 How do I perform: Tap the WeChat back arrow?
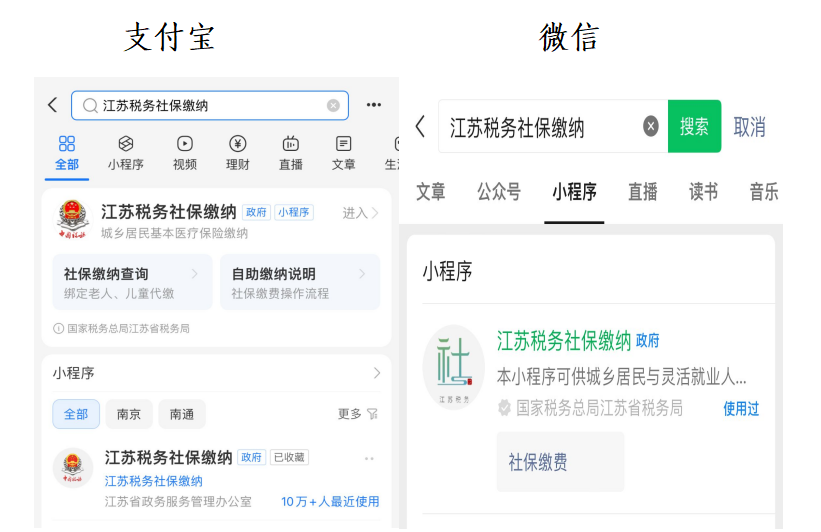420,127
